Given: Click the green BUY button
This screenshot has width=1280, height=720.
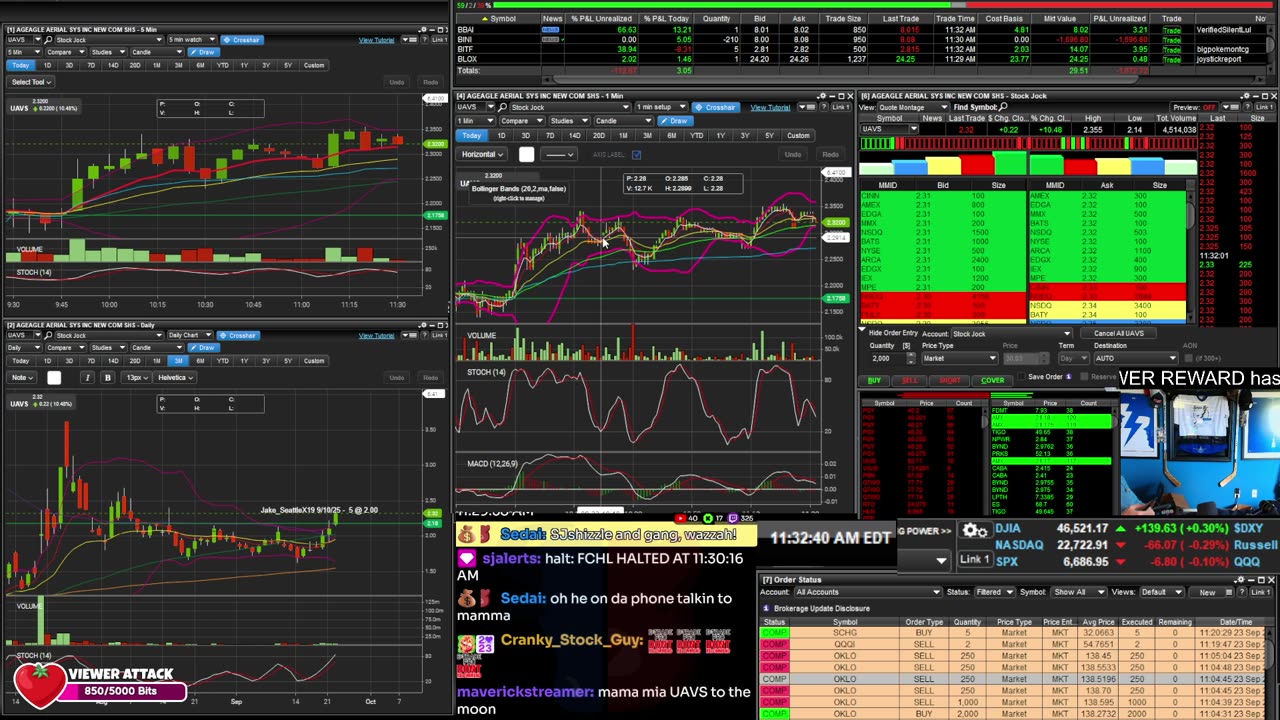Looking at the screenshot, I should pyautogui.click(x=874, y=380).
